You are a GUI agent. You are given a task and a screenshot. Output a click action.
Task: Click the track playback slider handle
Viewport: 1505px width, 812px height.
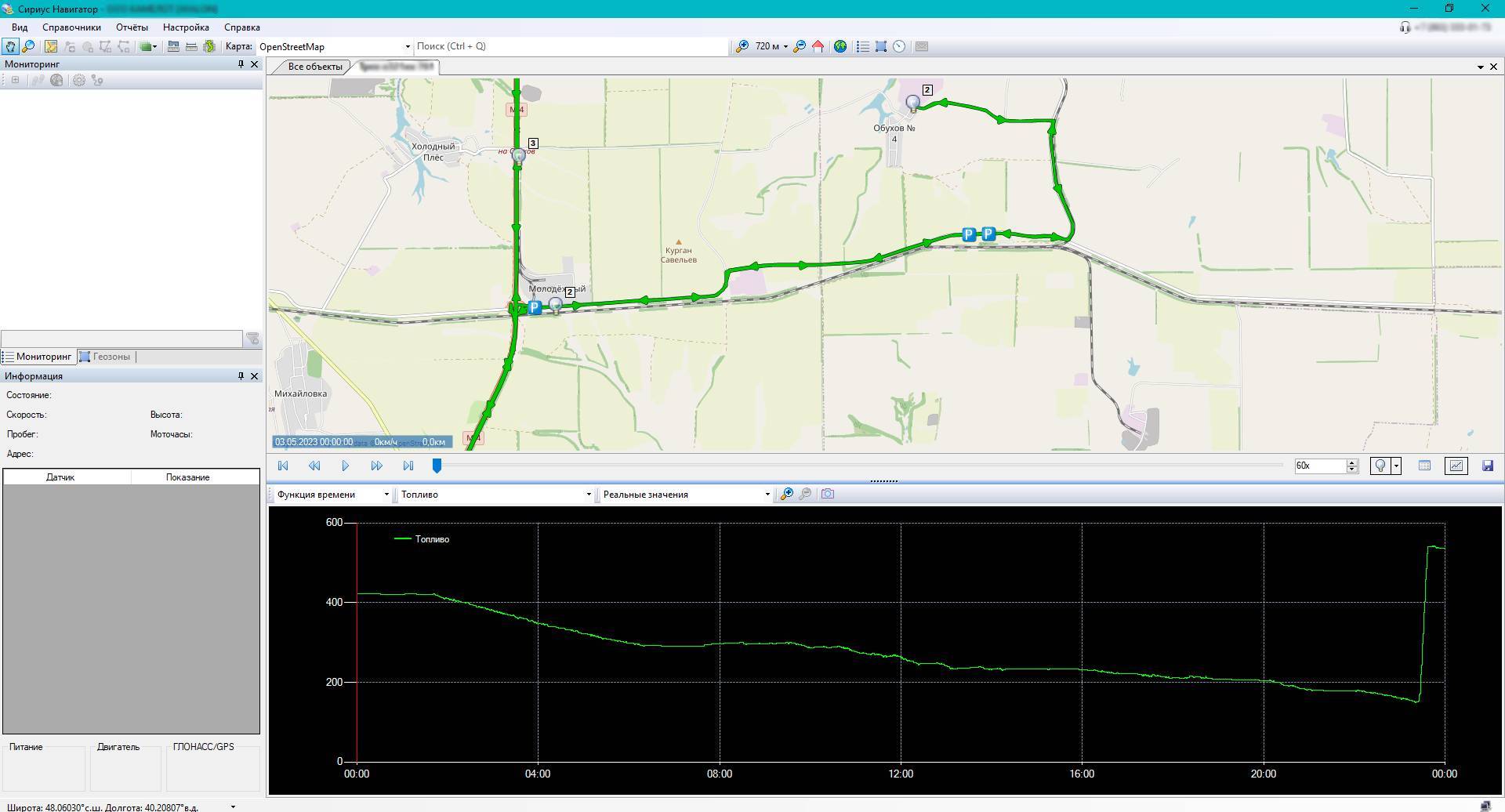pos(437,466)
